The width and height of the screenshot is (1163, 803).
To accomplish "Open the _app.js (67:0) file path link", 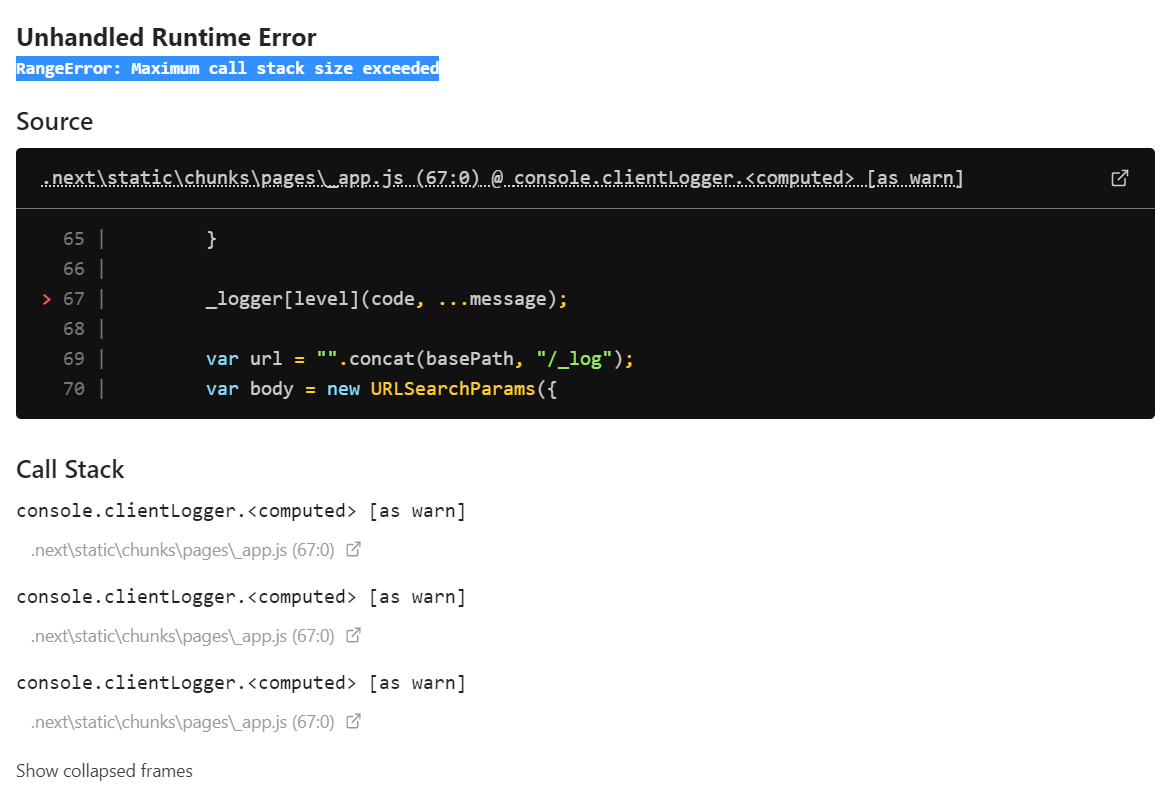I will pyautogui.click(x=183, y=549).
